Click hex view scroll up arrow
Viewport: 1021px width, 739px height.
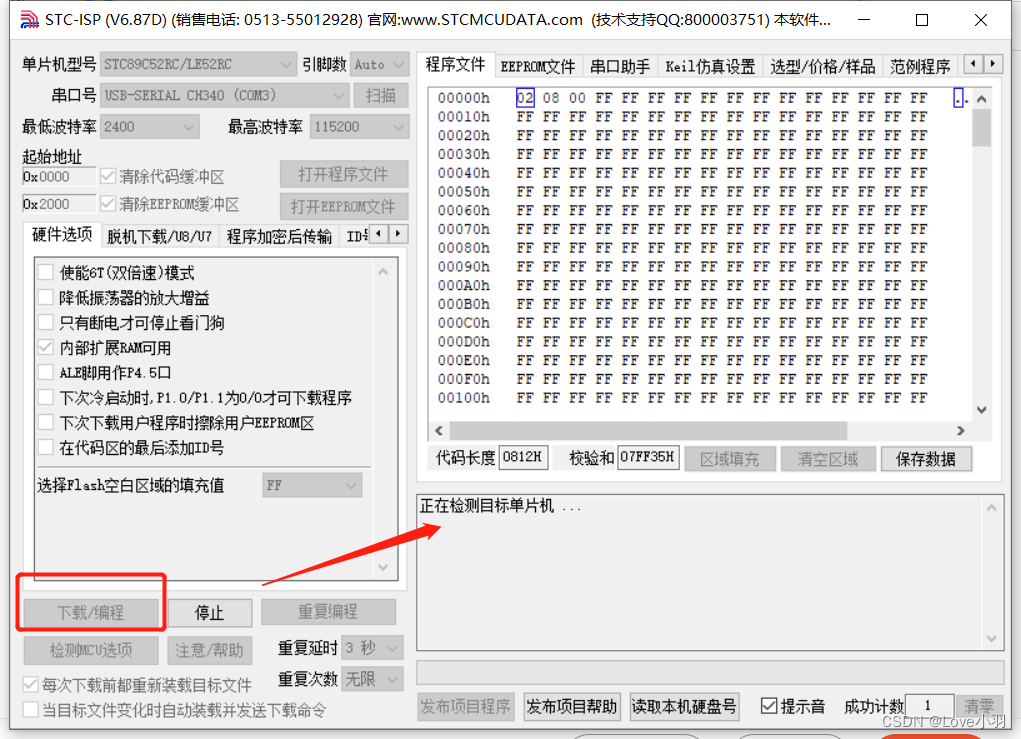pos(982,99)
